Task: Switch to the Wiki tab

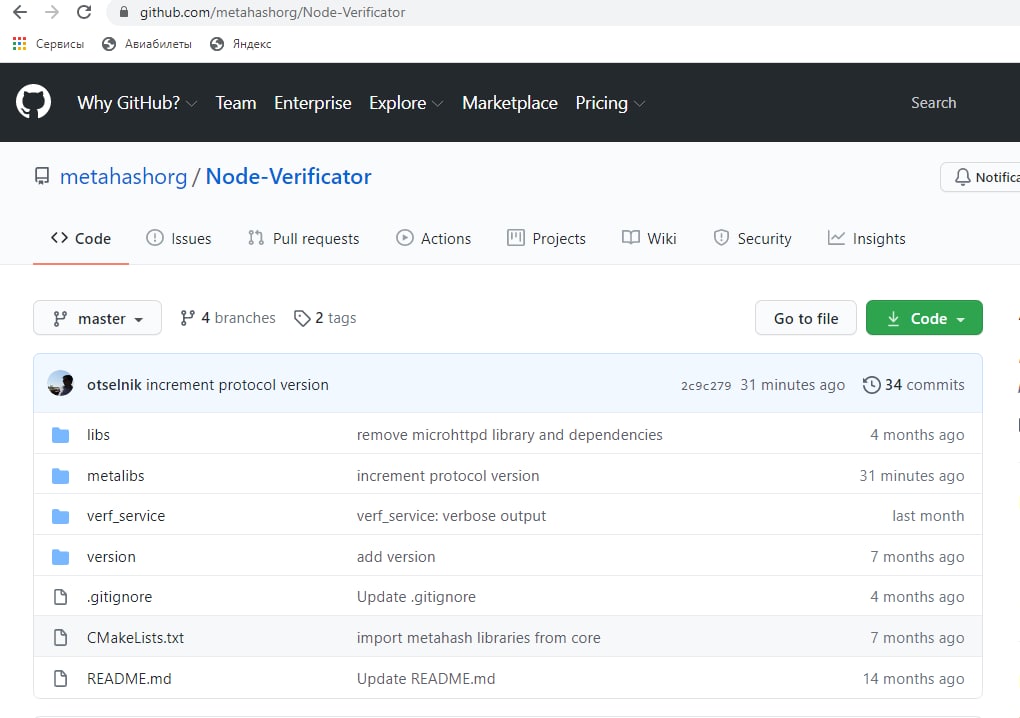Action: point(649,239)
